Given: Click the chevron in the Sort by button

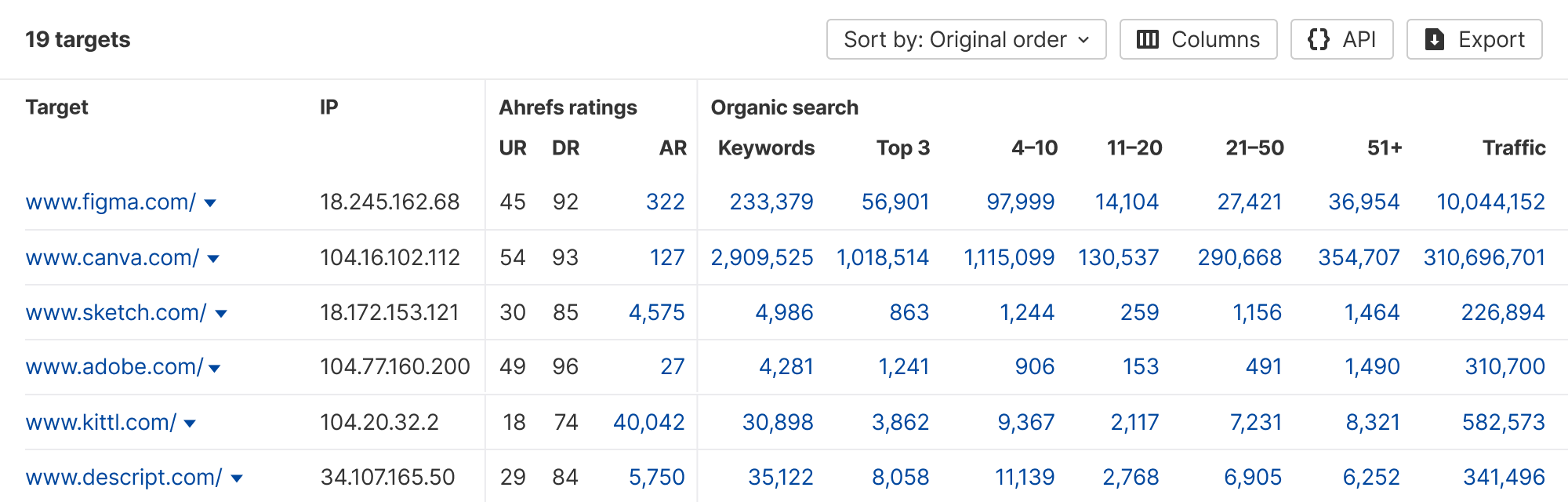Looking at the screenshot, I should point(1085,40).
